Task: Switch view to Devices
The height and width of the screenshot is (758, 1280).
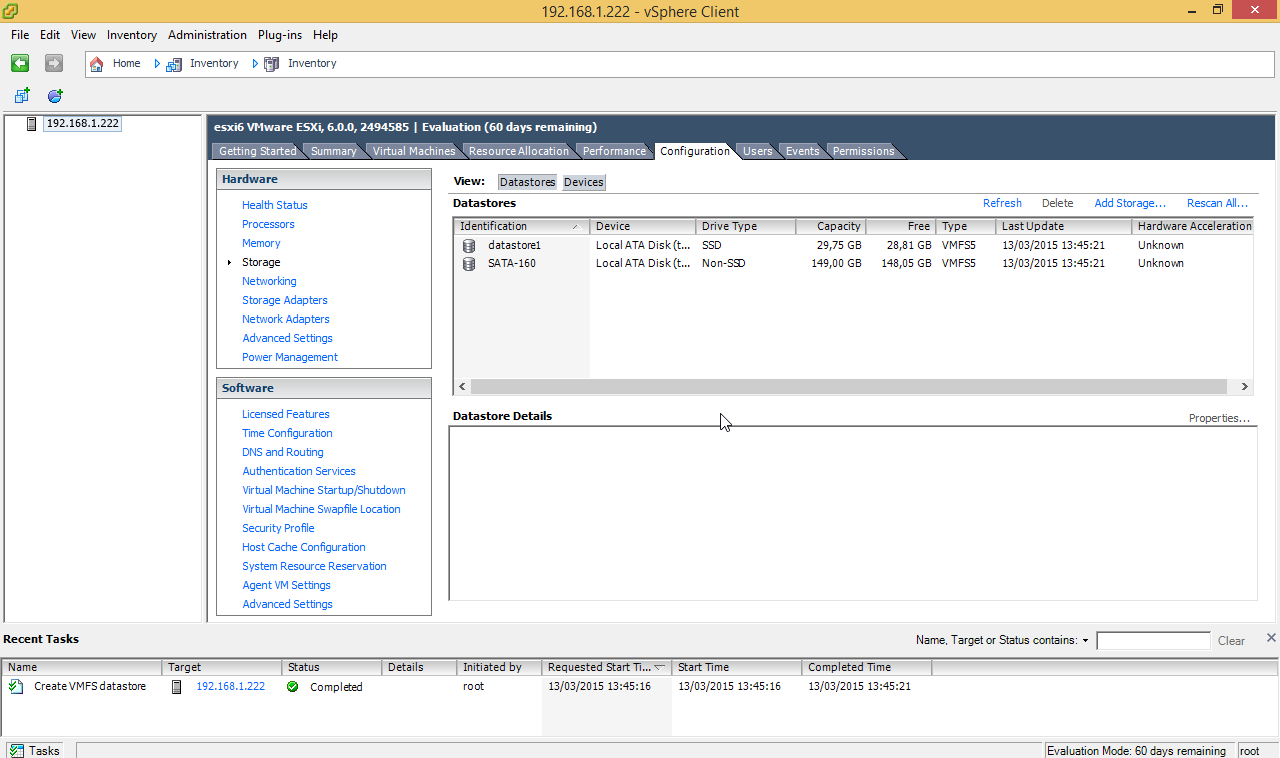Action: click(584, 182)
